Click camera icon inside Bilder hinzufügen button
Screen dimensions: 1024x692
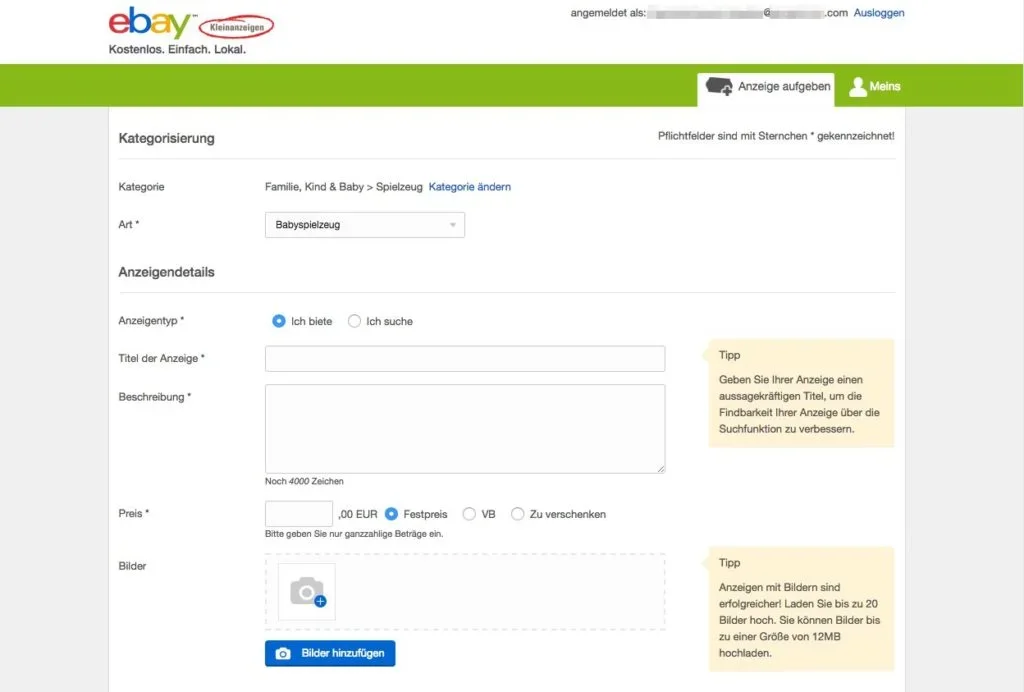[x=283, y=654]
